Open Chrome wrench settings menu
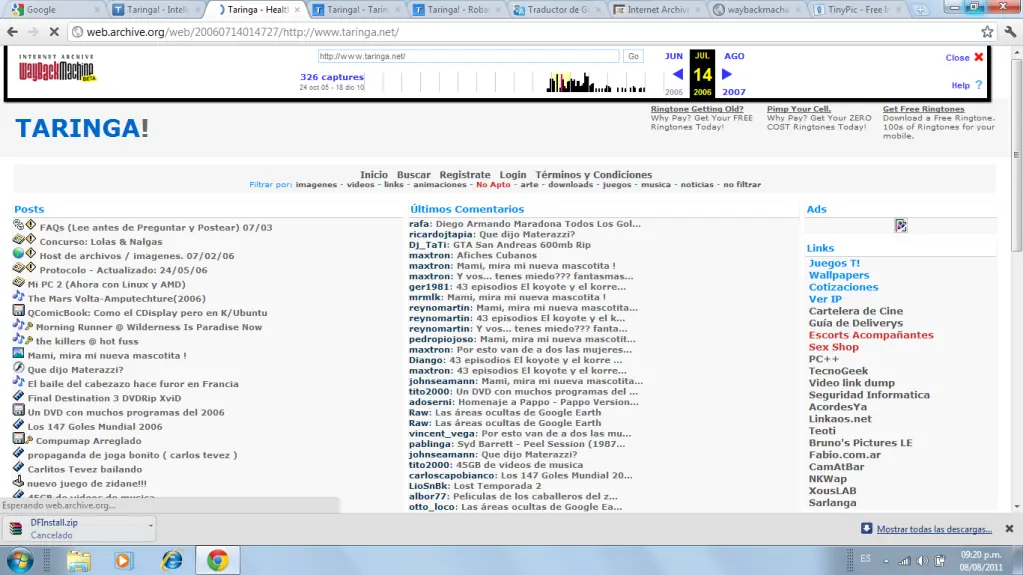 coord(1010,31)
